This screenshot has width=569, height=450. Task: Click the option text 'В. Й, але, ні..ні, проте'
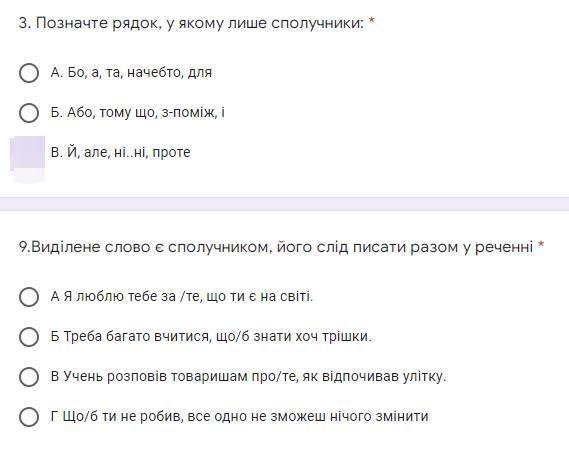tap(120, 152)
